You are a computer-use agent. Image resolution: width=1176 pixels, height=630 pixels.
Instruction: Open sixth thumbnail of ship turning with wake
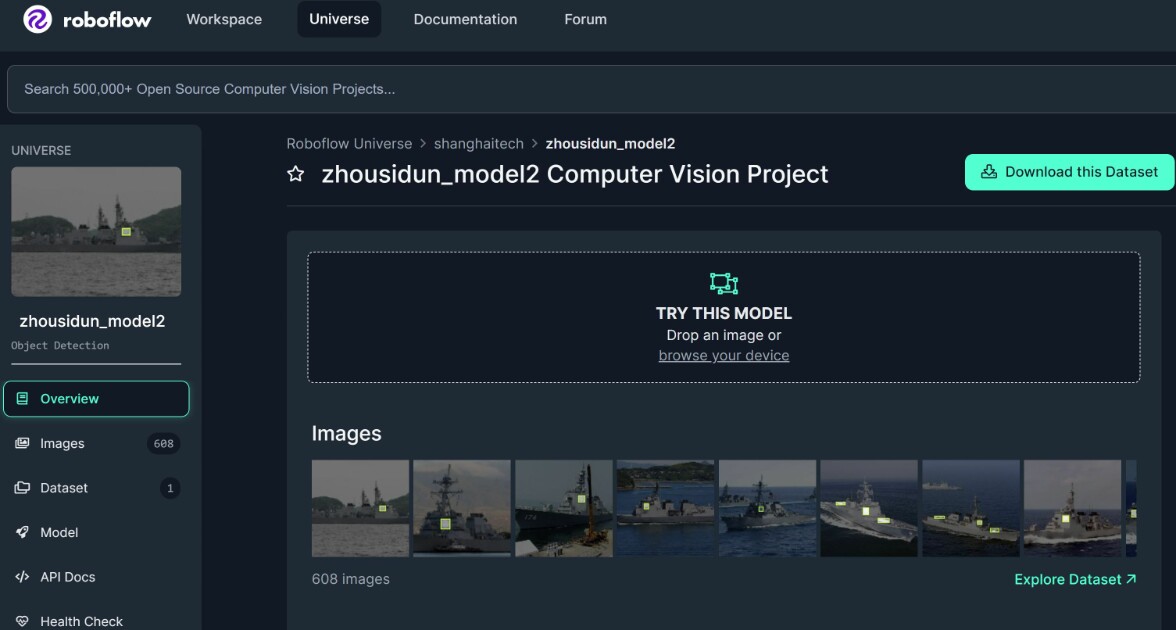point(869,508)
